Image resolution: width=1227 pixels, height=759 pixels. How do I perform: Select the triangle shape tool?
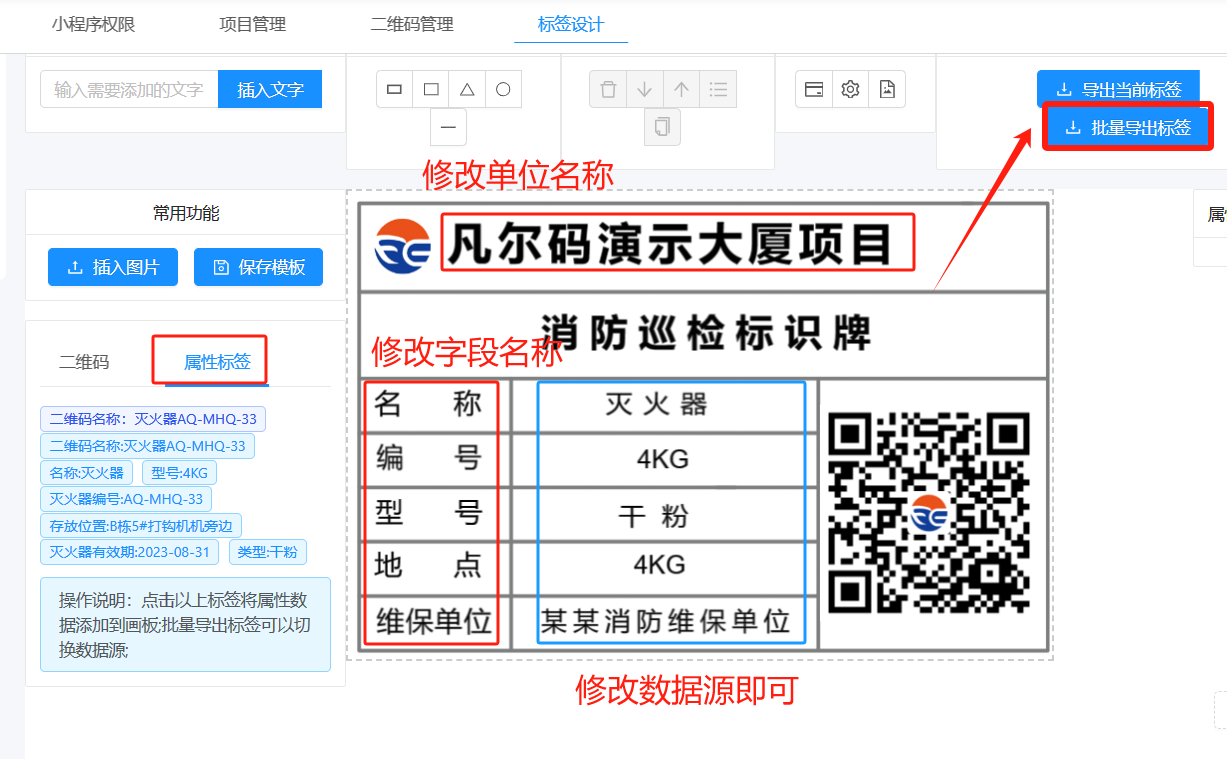click(466, 89)
